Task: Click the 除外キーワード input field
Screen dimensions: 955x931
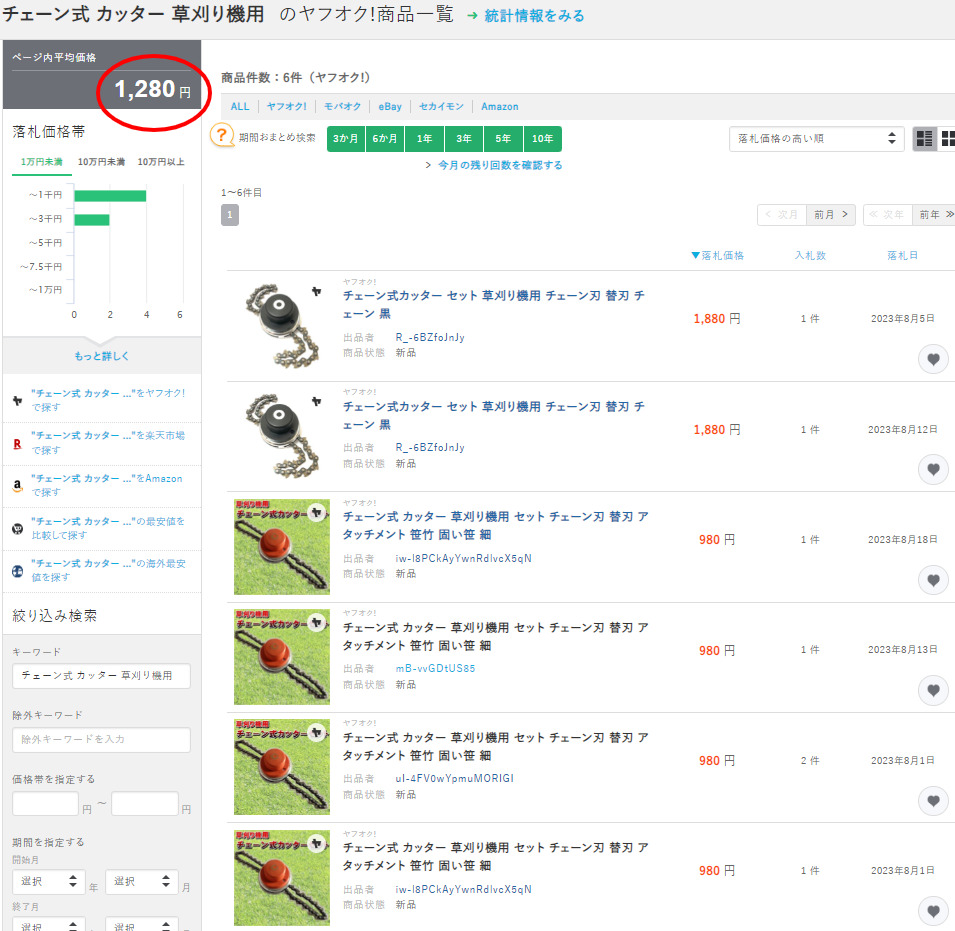Action: click(x=101, y=740)
